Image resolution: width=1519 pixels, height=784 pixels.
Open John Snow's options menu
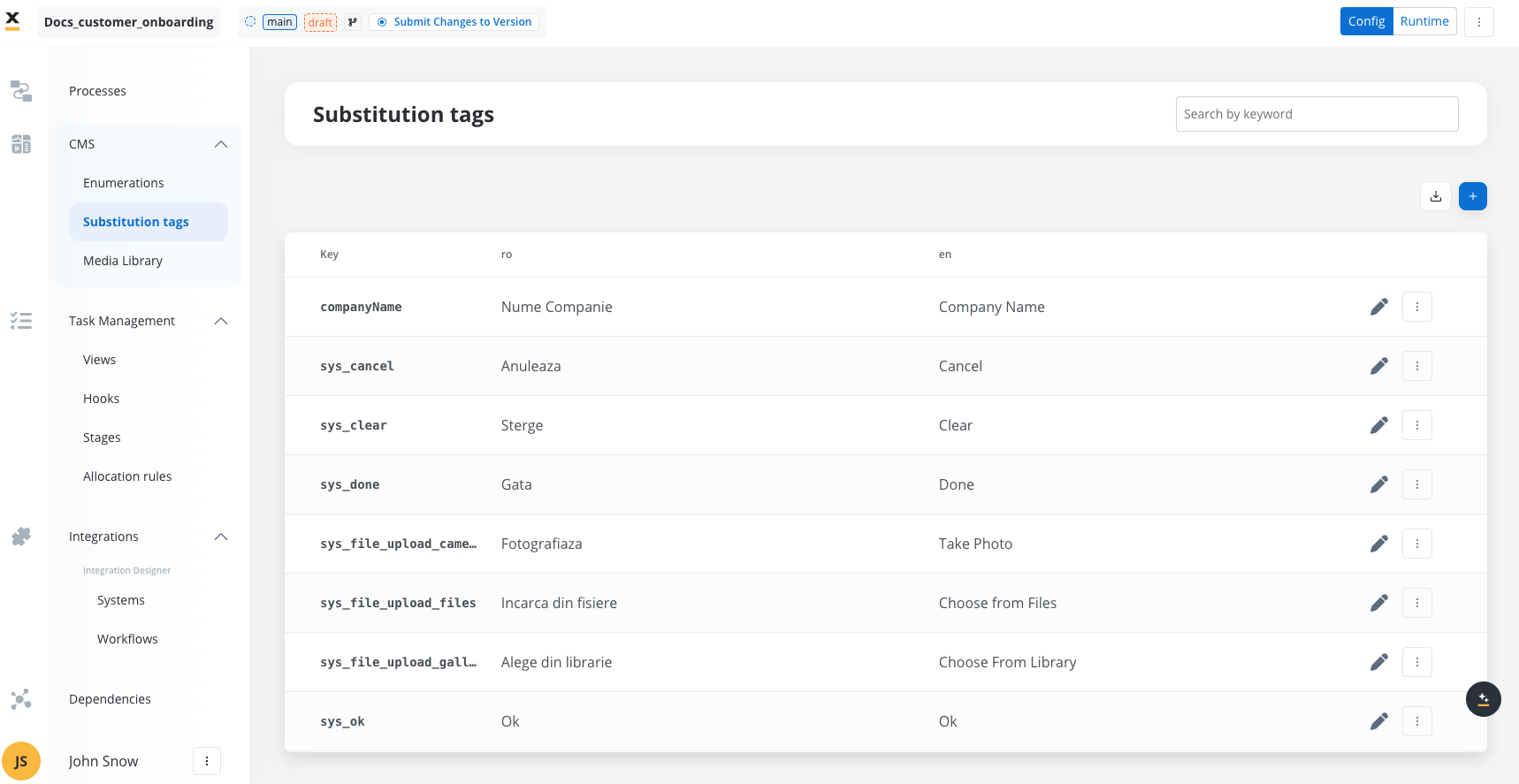(x=207, y=761)
